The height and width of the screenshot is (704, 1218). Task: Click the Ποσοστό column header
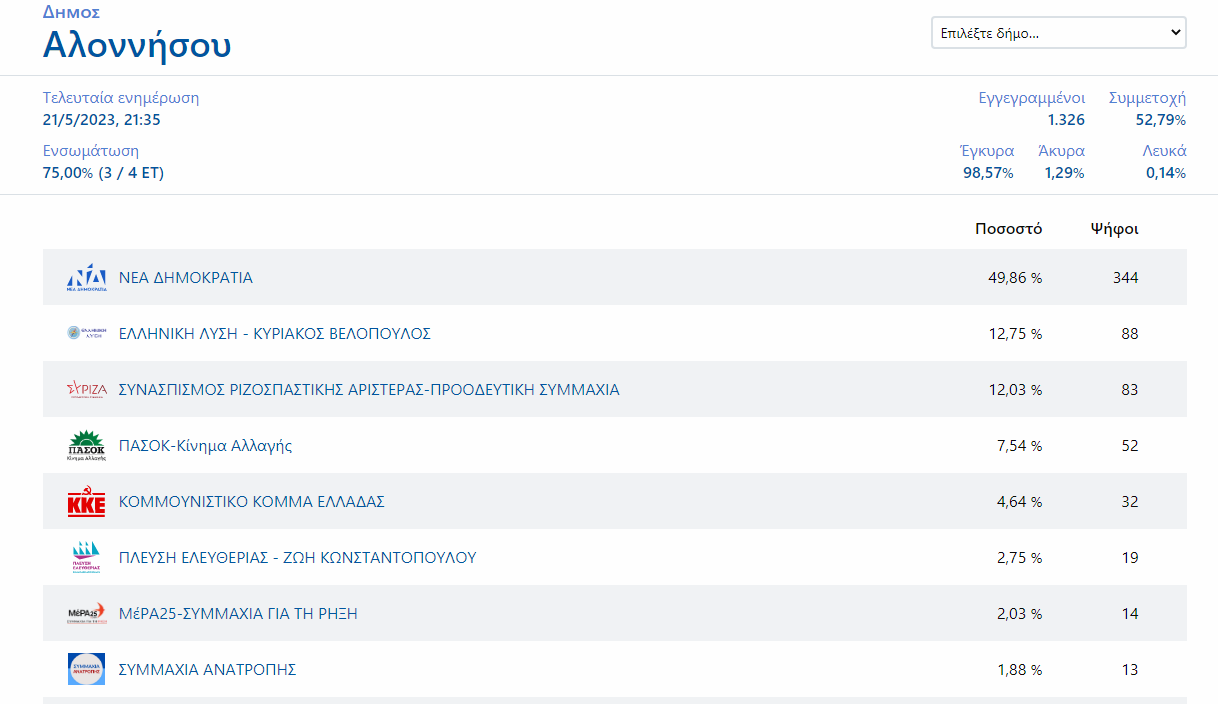(1008, 229)
